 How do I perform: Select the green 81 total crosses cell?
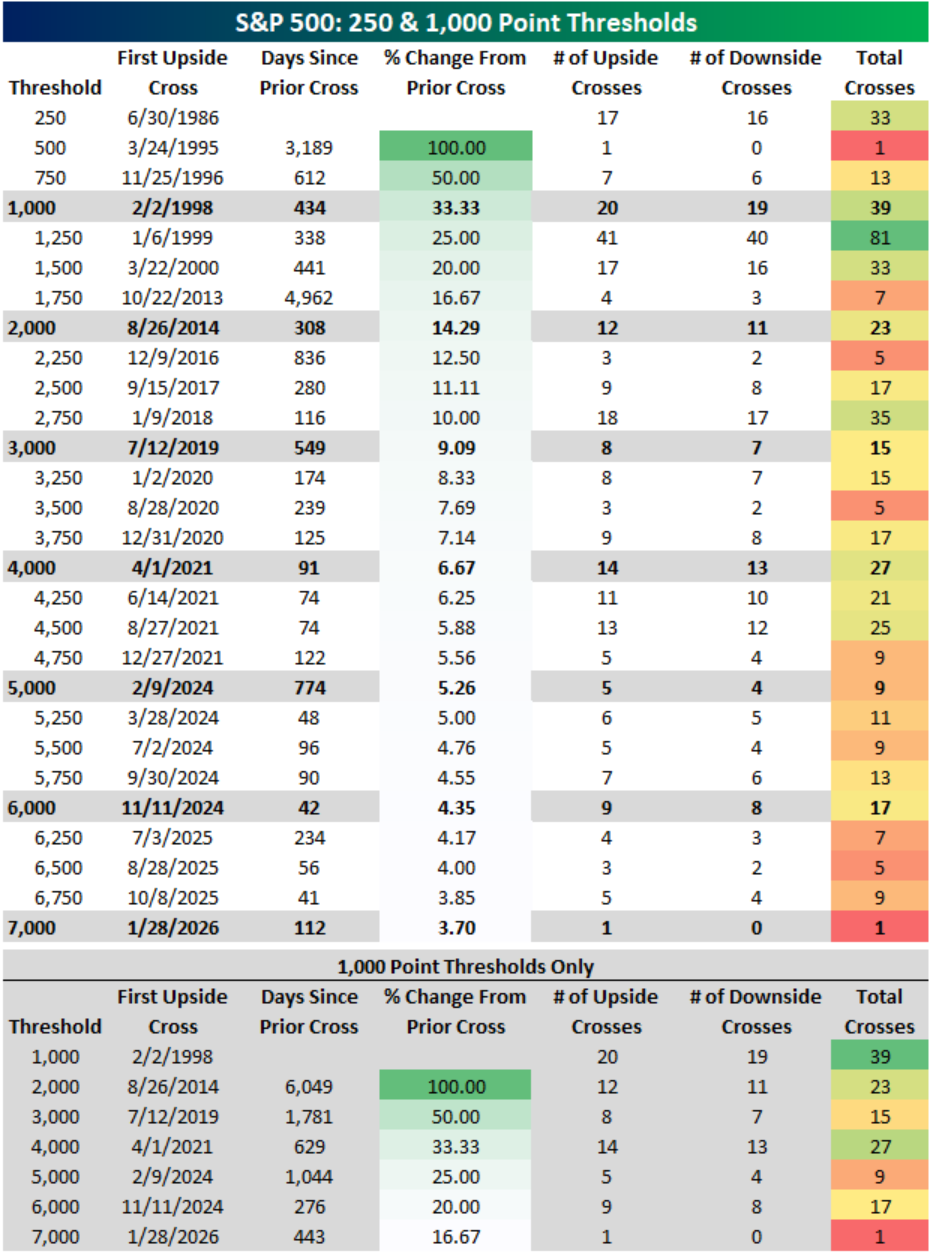(879, 240)
